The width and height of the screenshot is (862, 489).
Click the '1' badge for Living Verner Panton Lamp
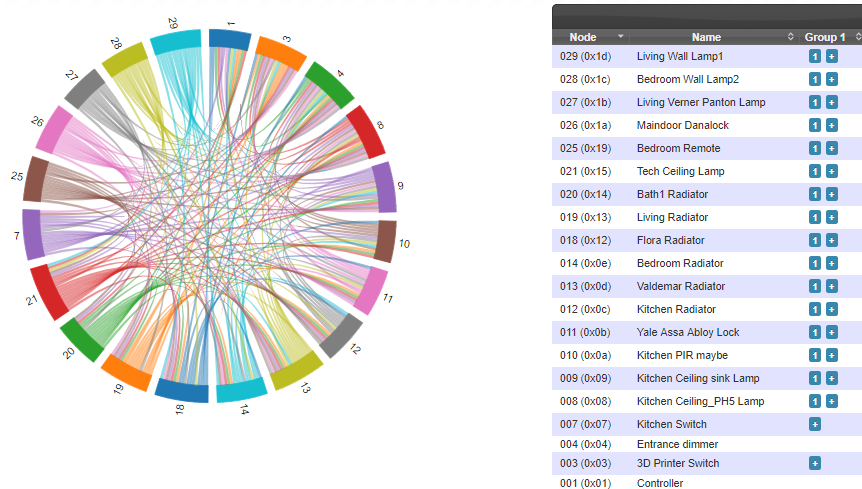pyautogui.click(x=815, y=103)
